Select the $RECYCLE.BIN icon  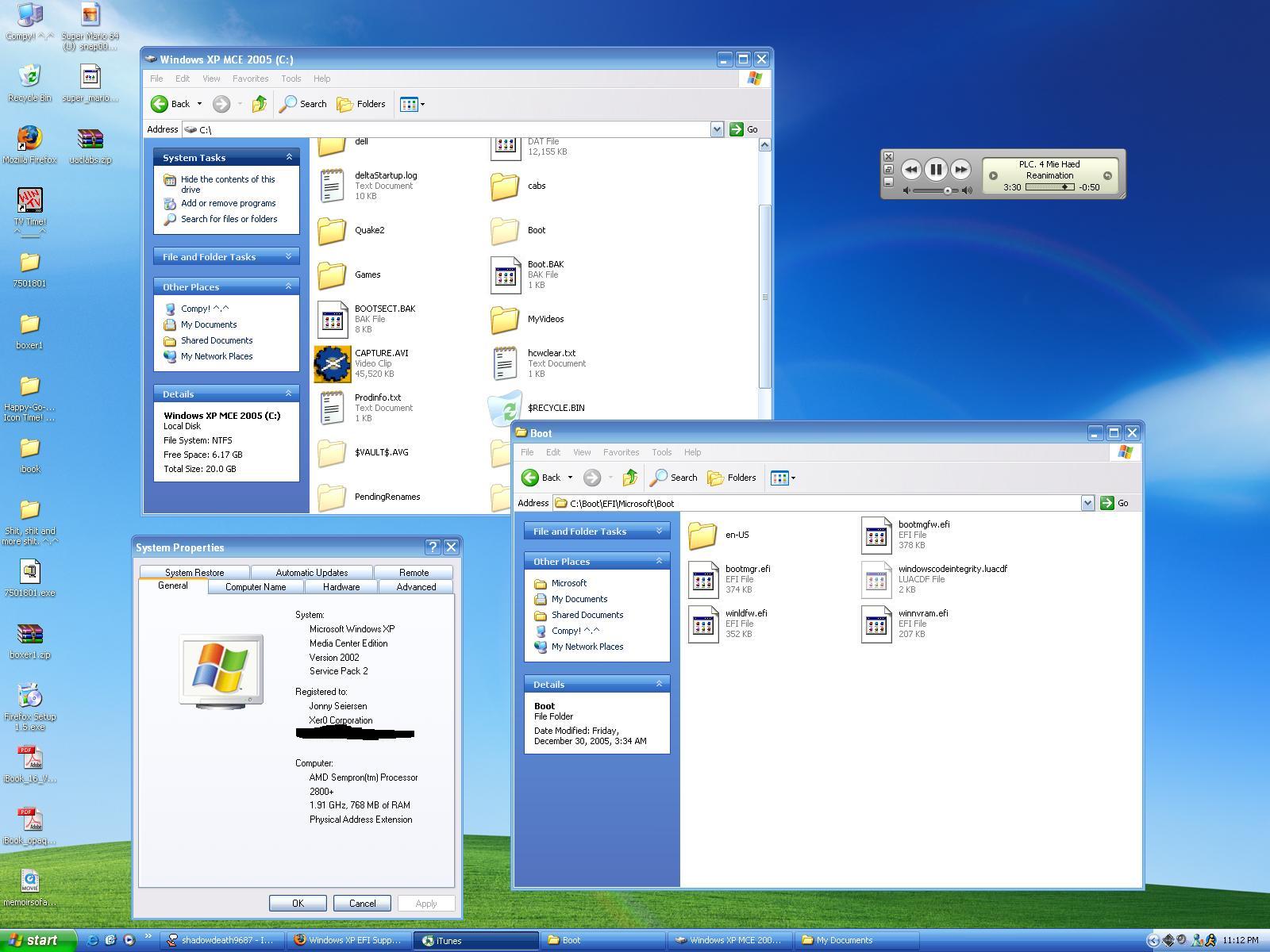pos(505,408)
